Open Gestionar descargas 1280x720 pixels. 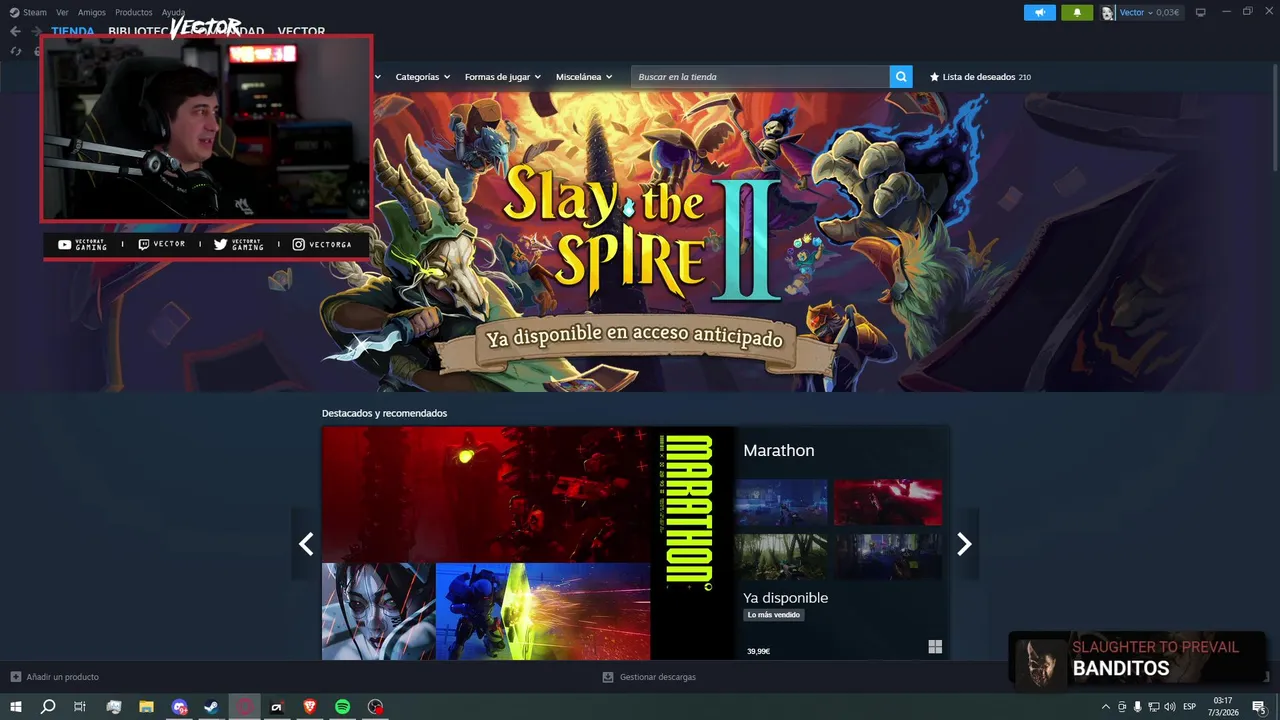[649, 677]
